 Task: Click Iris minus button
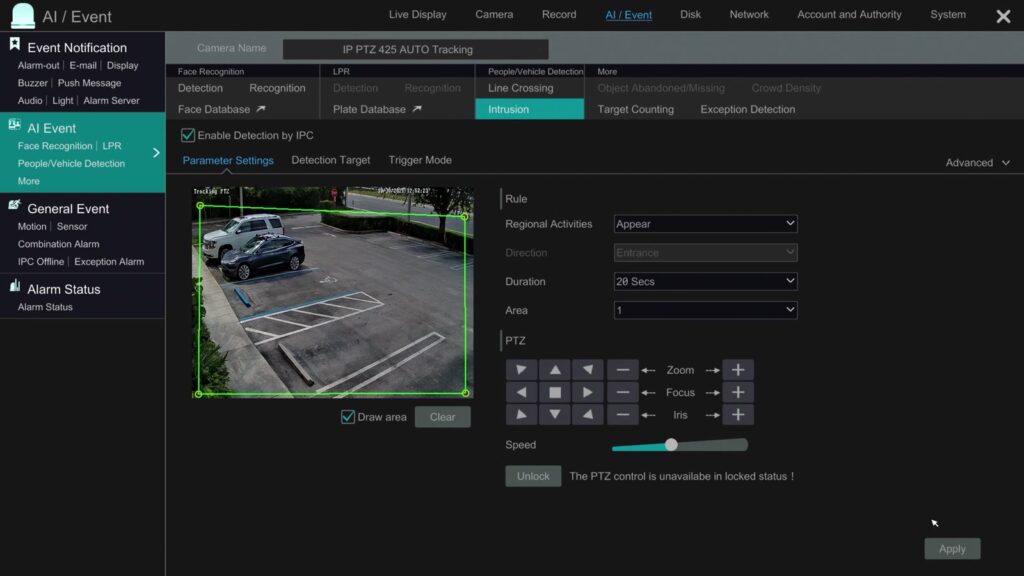pos(622,415)
